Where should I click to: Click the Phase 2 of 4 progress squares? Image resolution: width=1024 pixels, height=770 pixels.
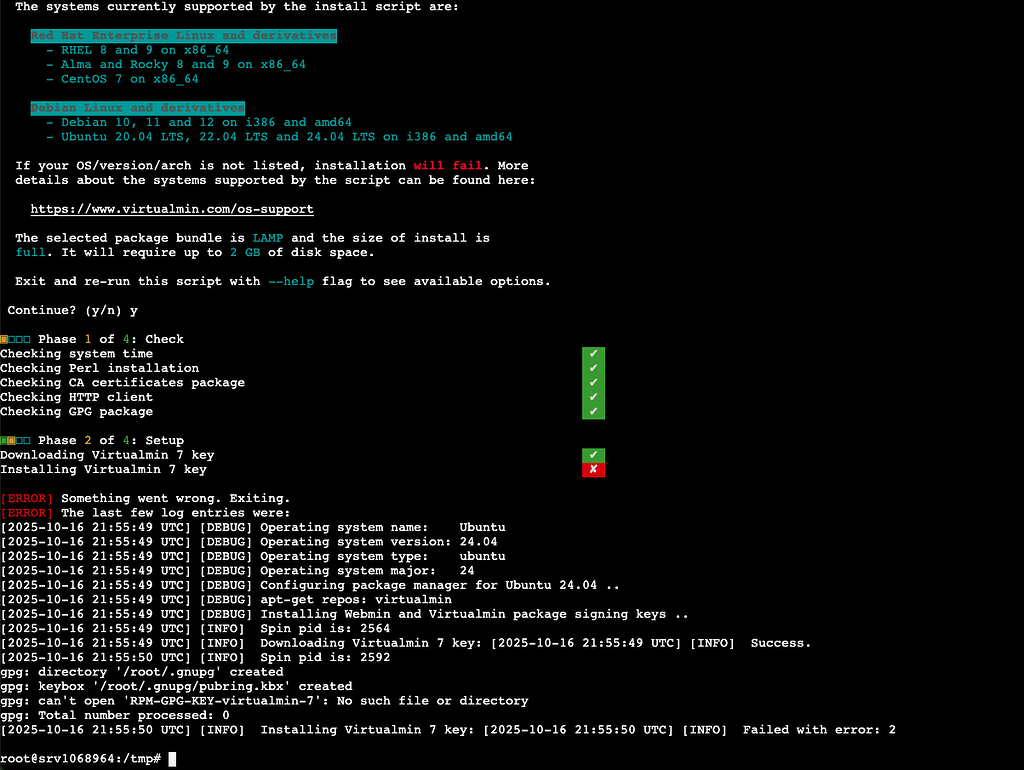(15, 441)
